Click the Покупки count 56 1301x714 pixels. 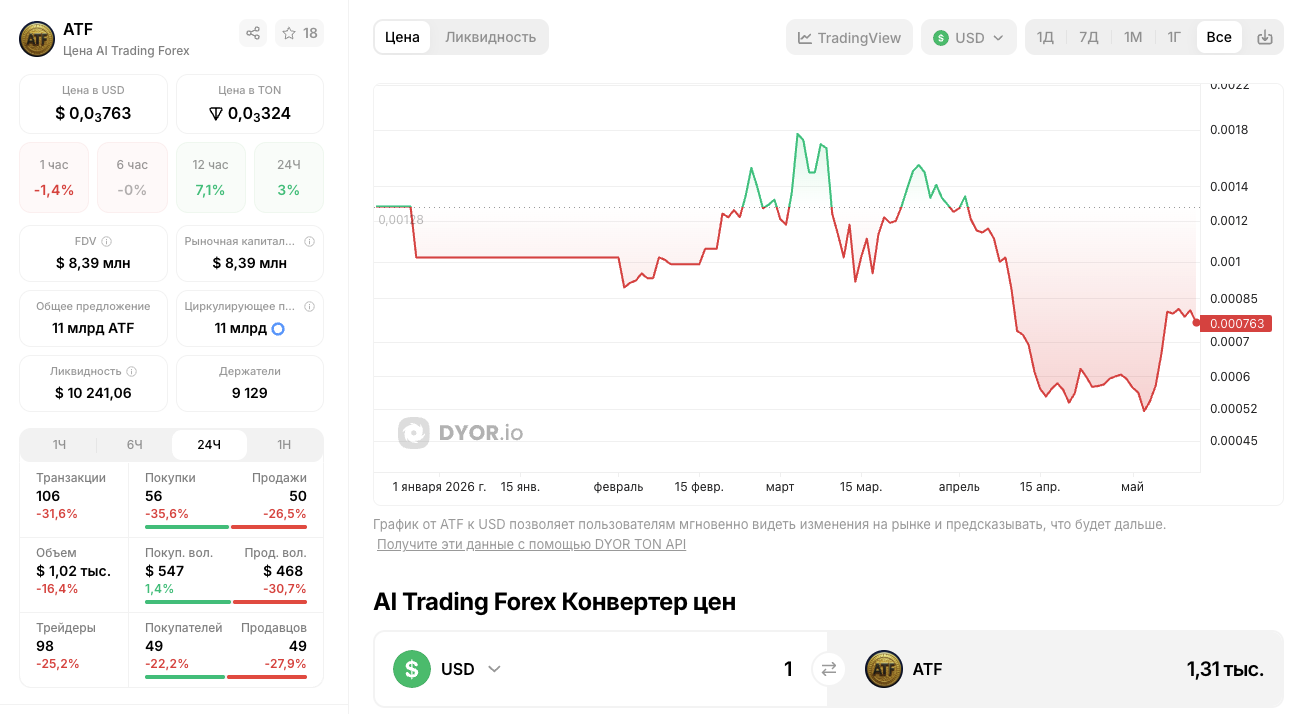(x=153, y=496)
